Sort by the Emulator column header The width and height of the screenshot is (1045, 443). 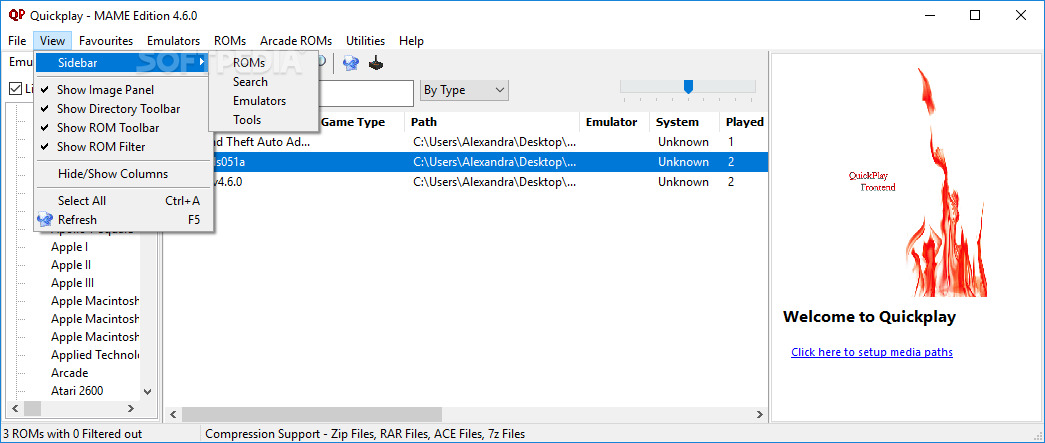pyautogui.click(x=614, y=122)
